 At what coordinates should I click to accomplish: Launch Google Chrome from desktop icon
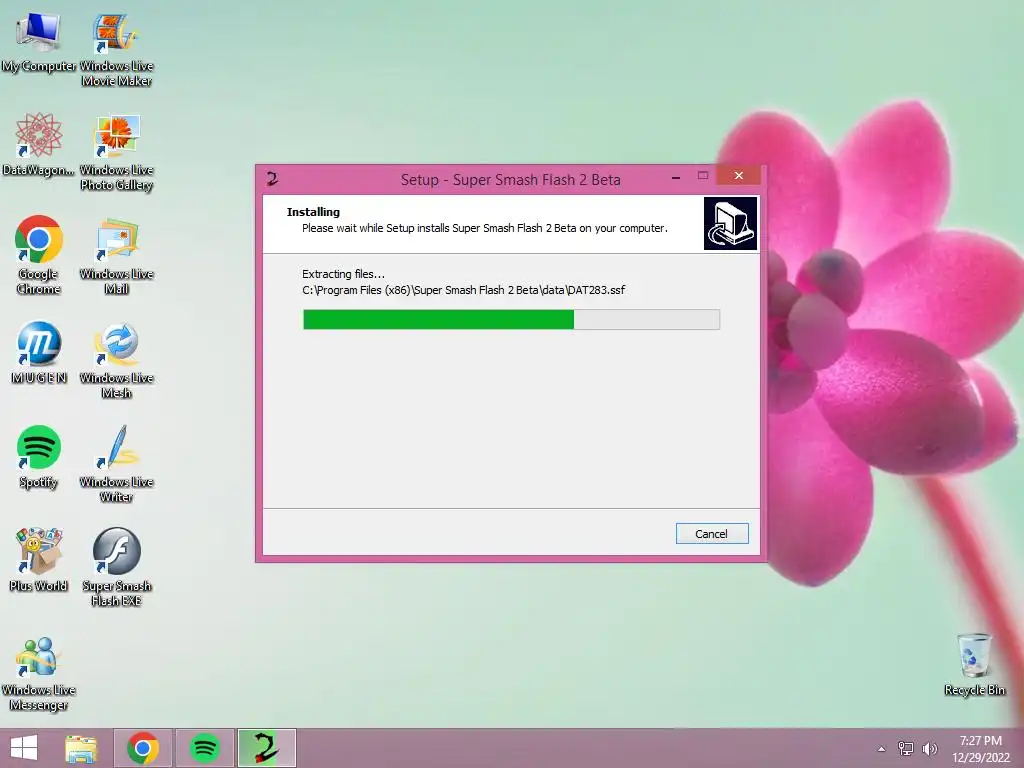click(39, 255)
